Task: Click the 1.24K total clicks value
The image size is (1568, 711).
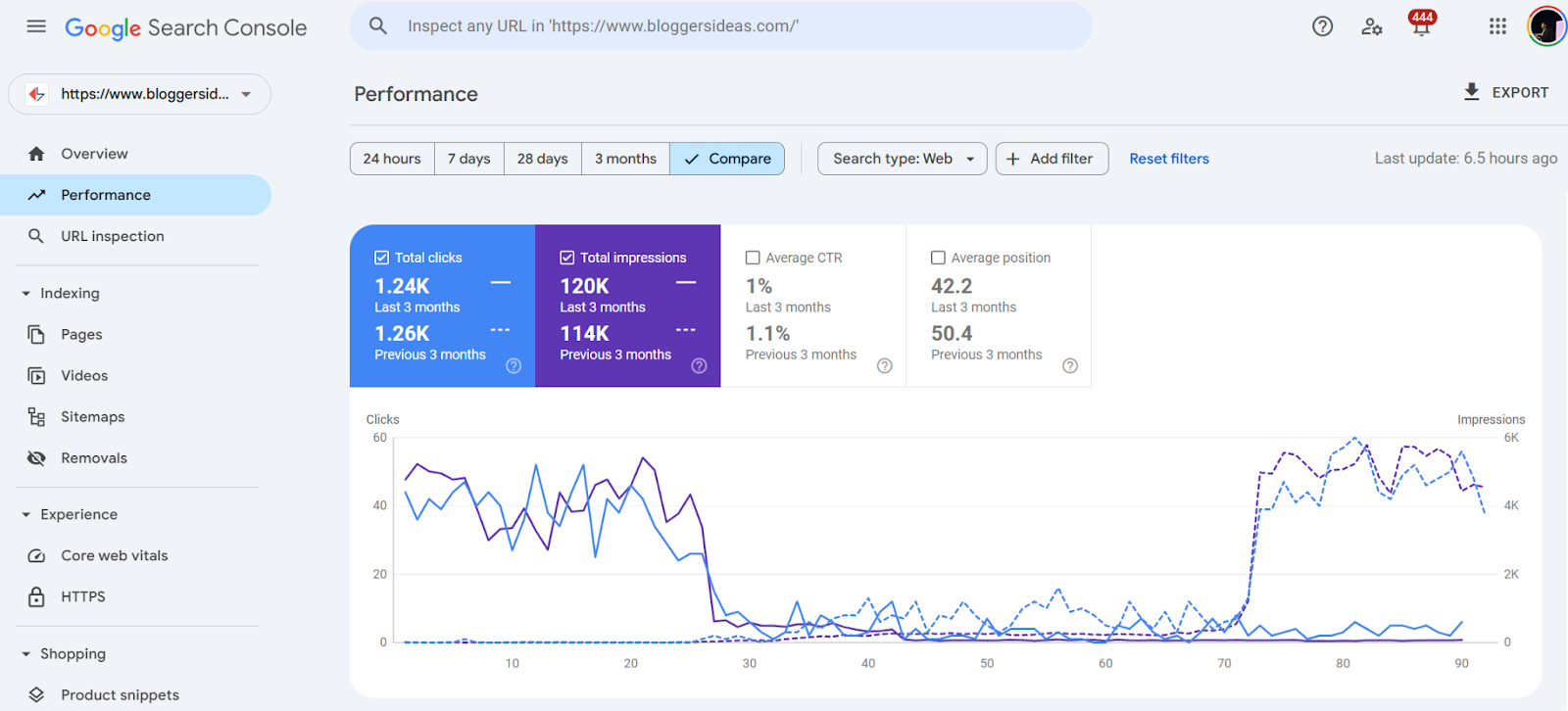Action: pyautogui.click(x=402, y=286)
